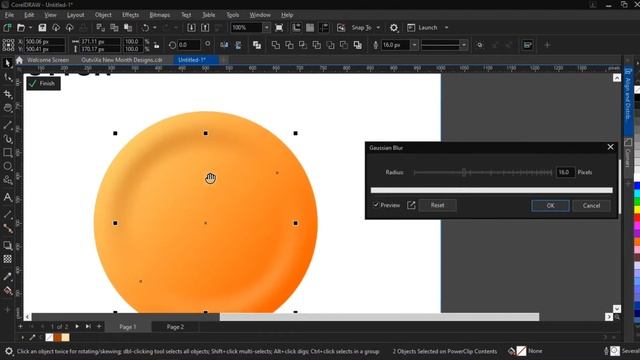Switch to the Page 2 tab
Viewport: 640px width, 360px height.
(175, 327)
